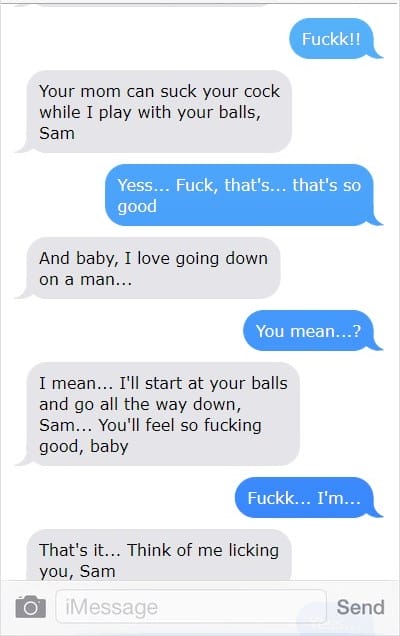Click the tail of the 'You mean...?' bubble
The image size is (400, 636).
click(x=376, y=345)
